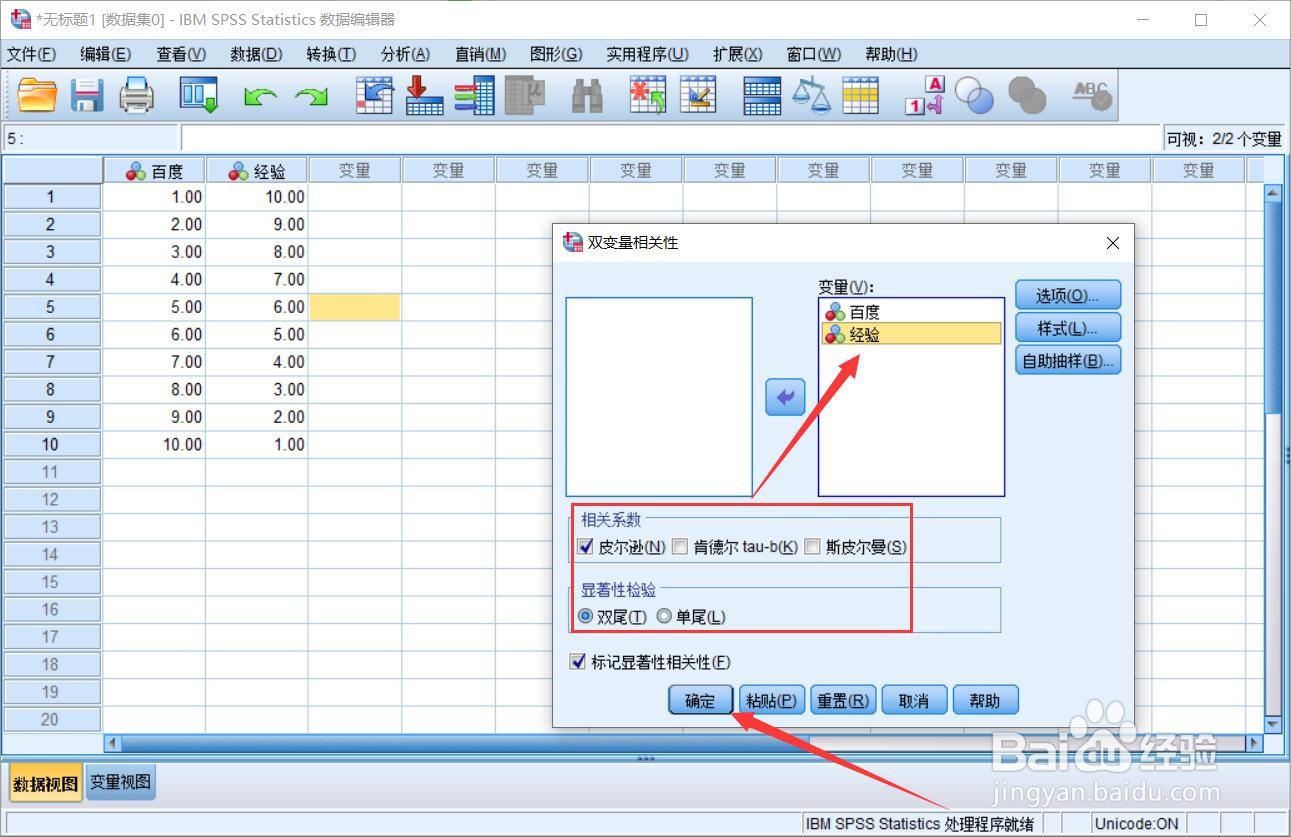Click the 取消 button
The image size is (1291, 837).
914,701
